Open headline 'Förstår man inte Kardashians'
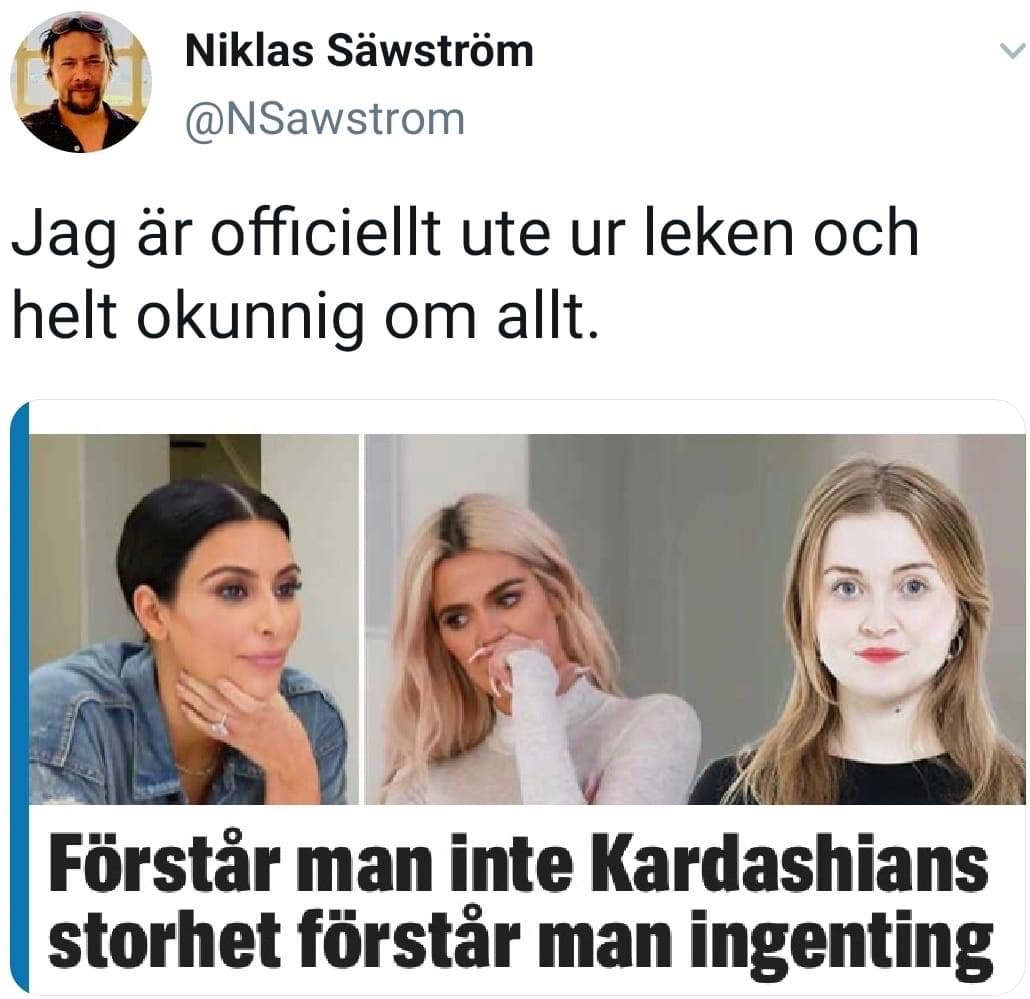Viewport: 1030px width, 999px height. [519, 862]
